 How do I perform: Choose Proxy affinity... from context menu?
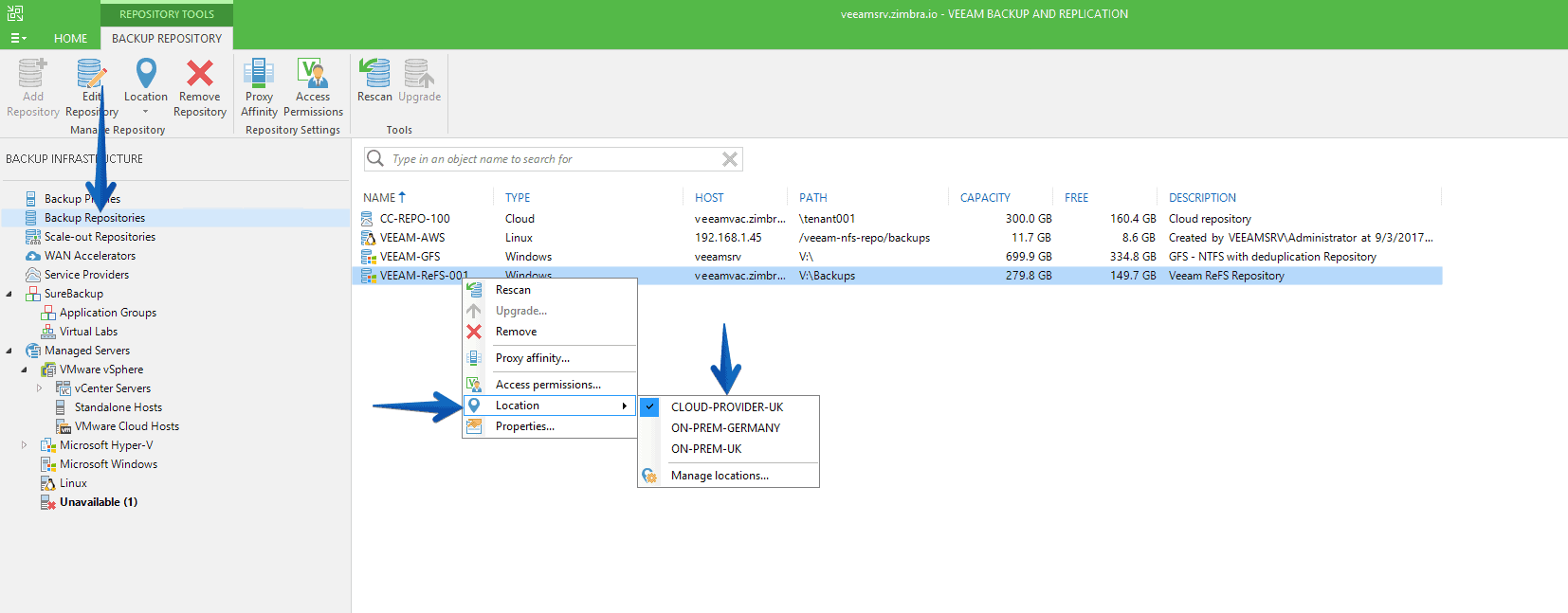click(x=533, y=358)
